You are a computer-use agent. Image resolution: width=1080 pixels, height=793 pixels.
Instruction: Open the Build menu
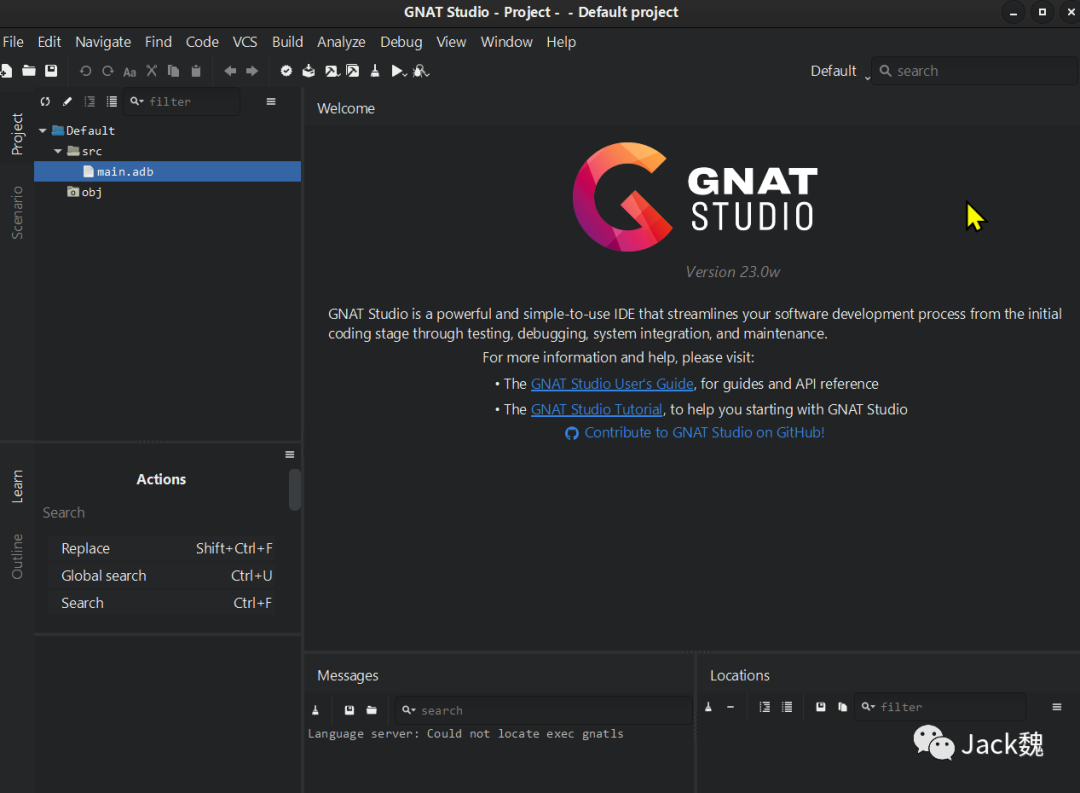click(x=287, y=42)
